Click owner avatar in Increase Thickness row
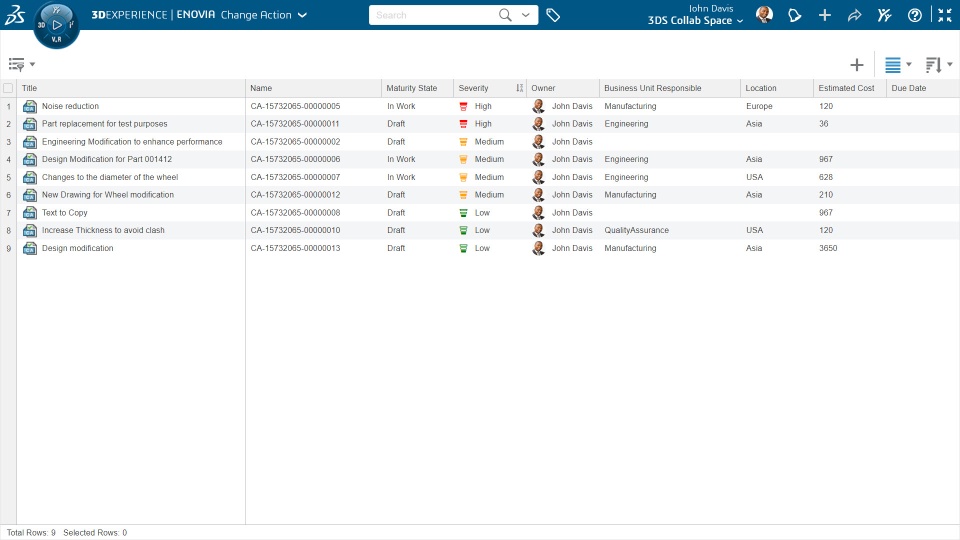This screenshot has width=960, height=540. [x=538, y=230]
